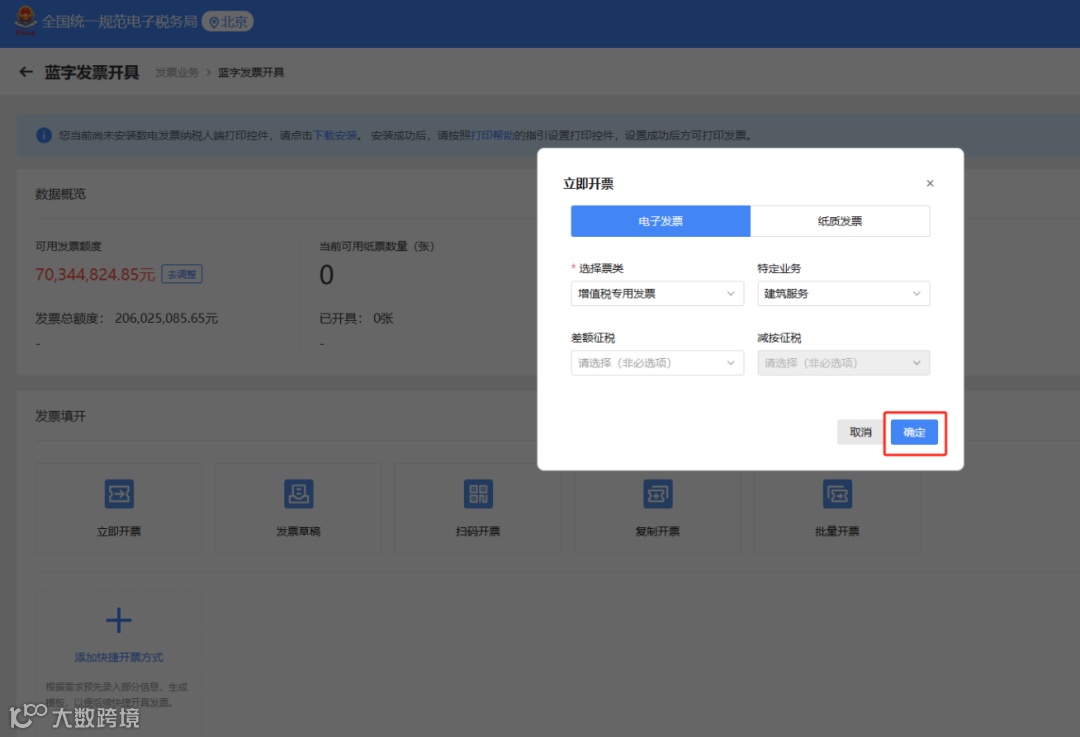The image size is (1080, 737).
Task: Click the plus icon for 添加快捷开票方式
Action: point(118,620)
